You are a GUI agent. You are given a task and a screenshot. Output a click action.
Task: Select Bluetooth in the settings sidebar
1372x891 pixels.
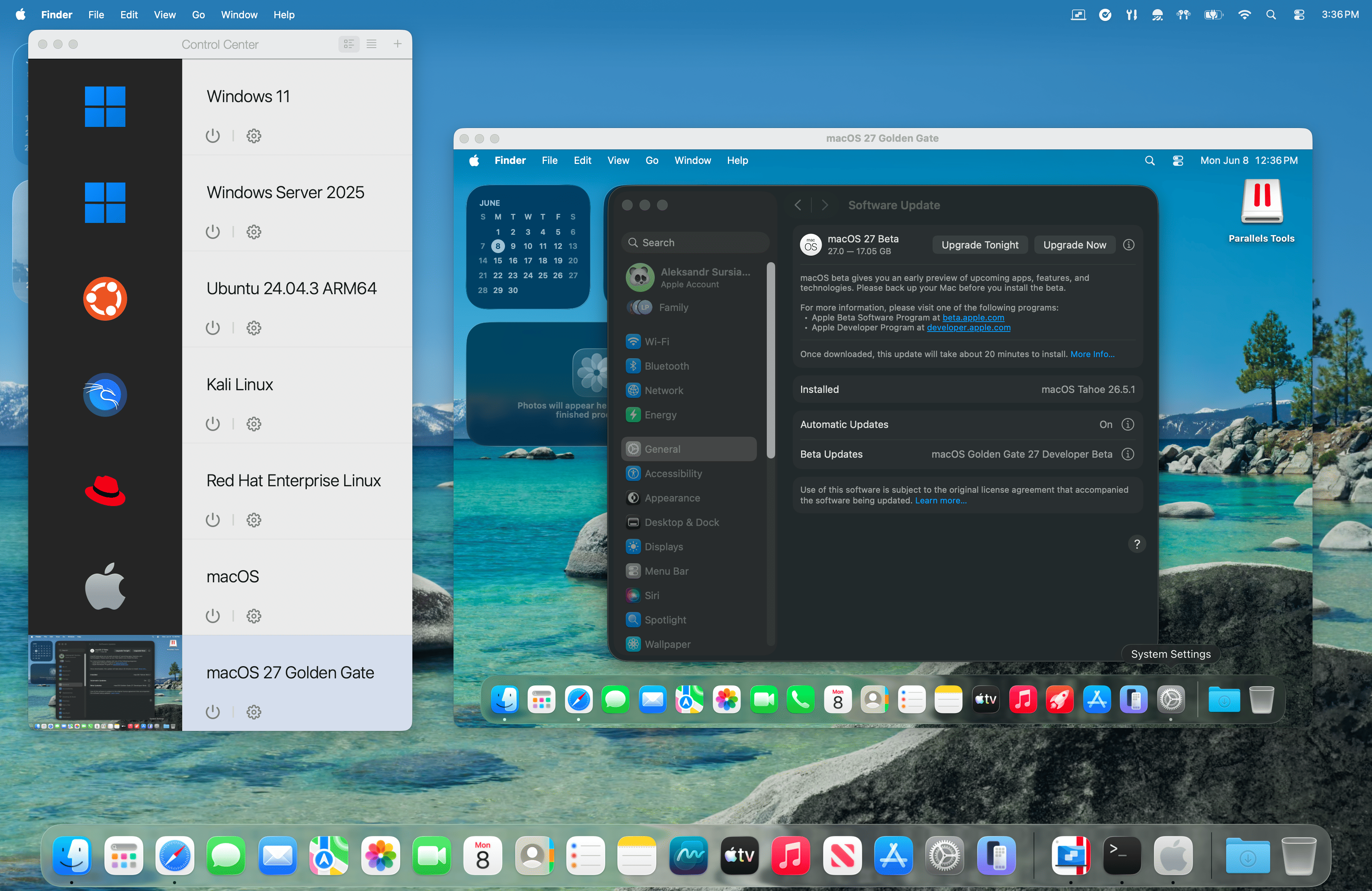coord(689,366)
